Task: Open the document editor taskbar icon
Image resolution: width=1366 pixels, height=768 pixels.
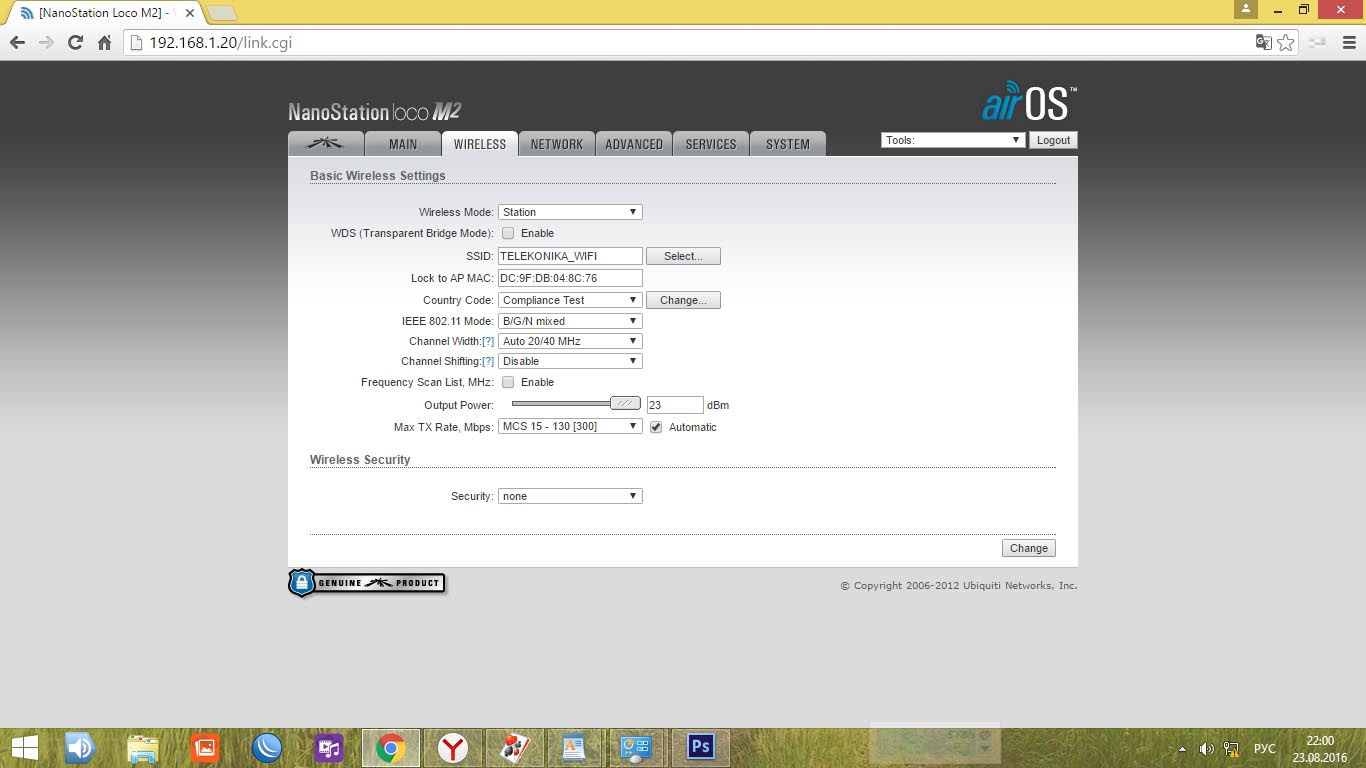Action: click(573, 747)
